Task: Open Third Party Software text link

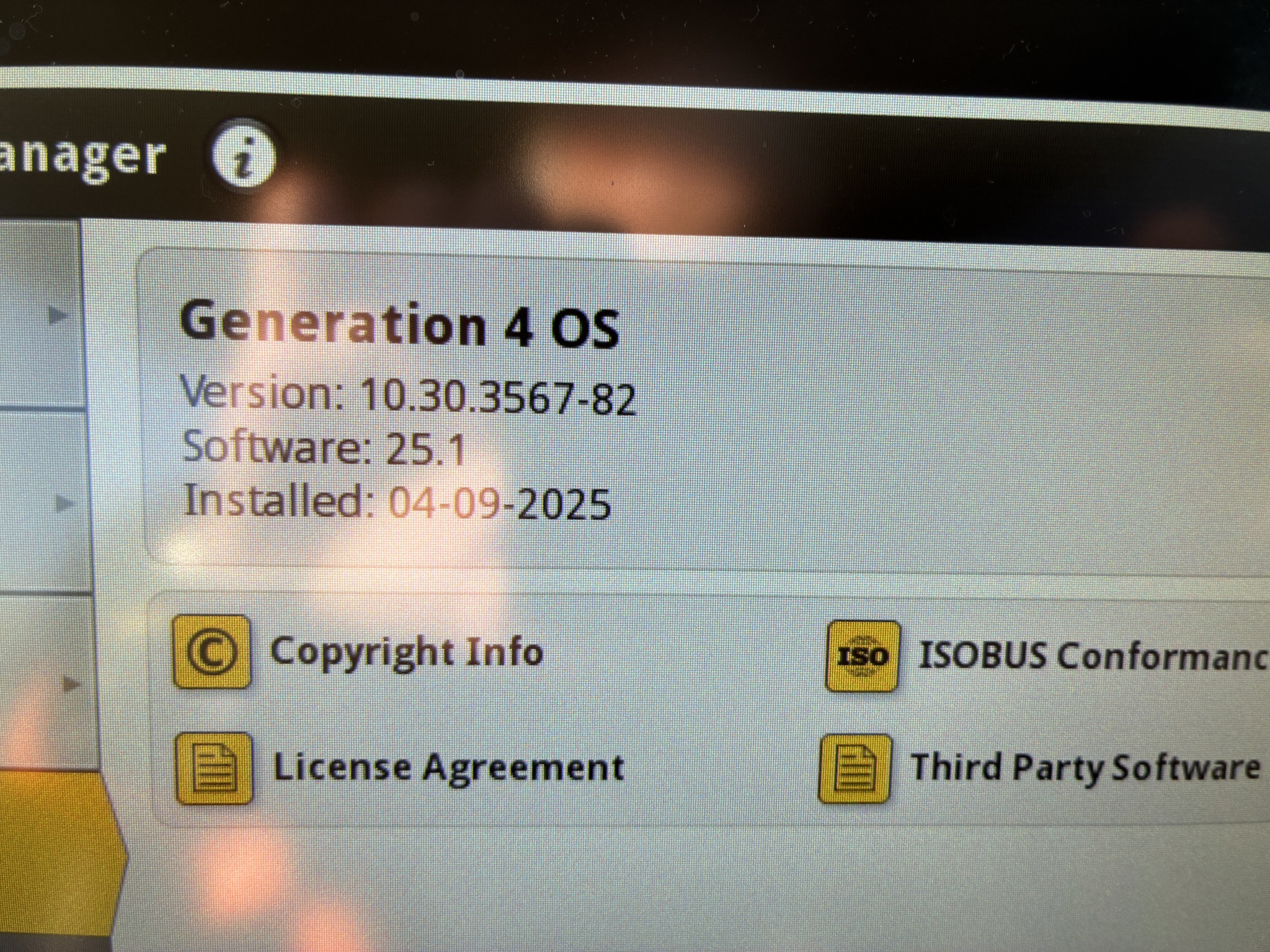Action: coord(1085,767)
